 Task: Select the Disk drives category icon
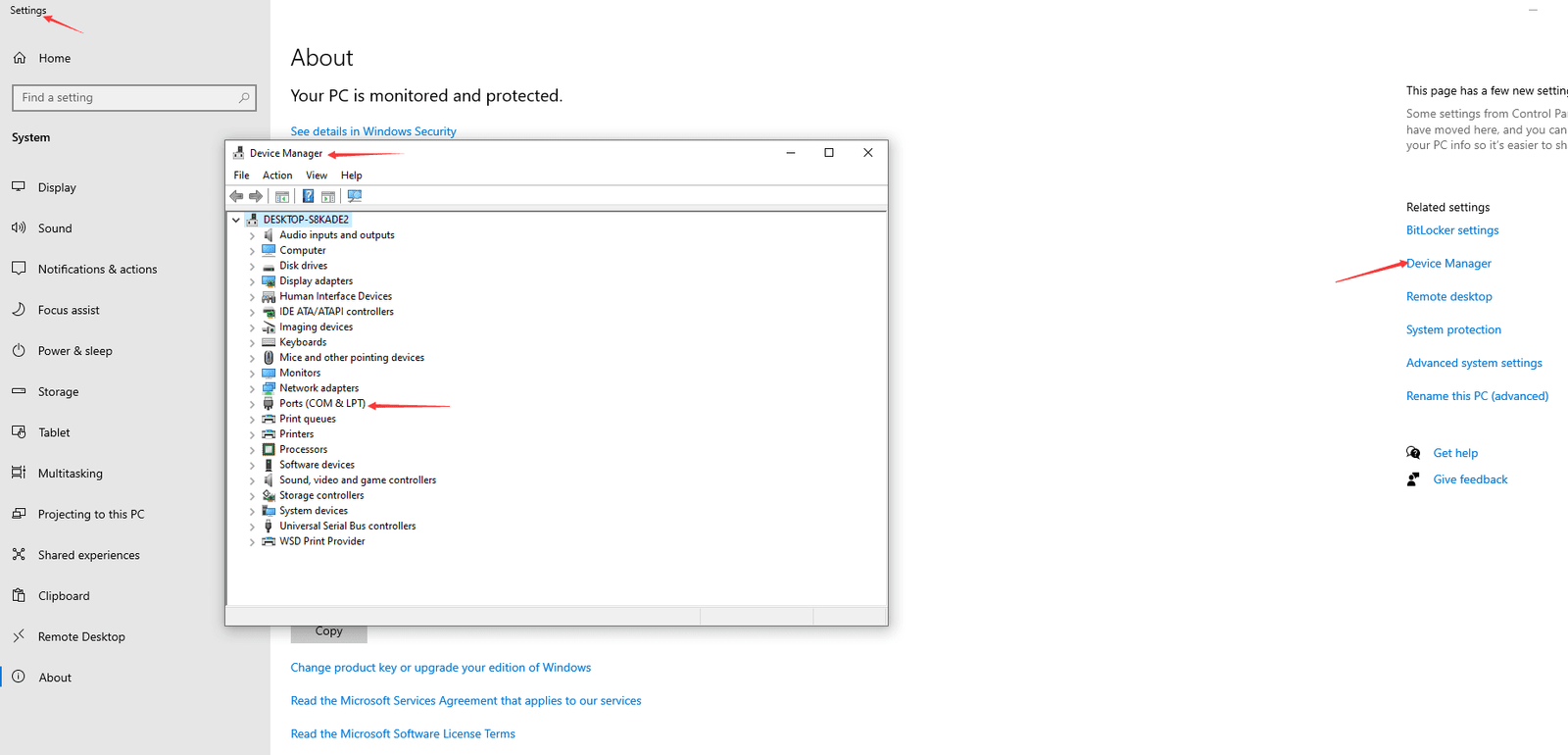(x=269, y=266)
